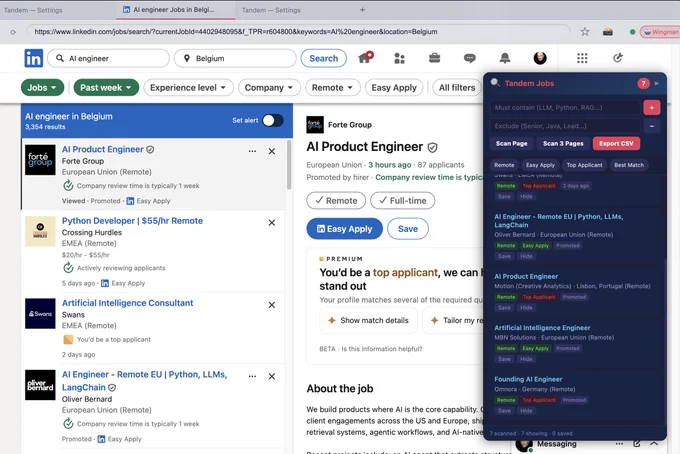Screen dimensions: 680x454
Task: Click Scan 3 Pages in Tandem Jobs
Action: pyautogui.click(x=563, y=144)
